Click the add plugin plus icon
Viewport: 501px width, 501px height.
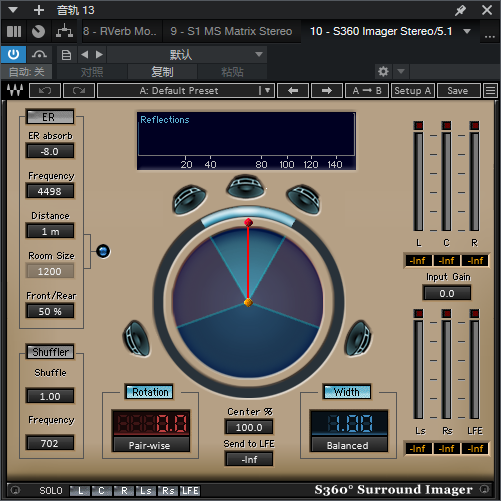click(x=39, y=10)
